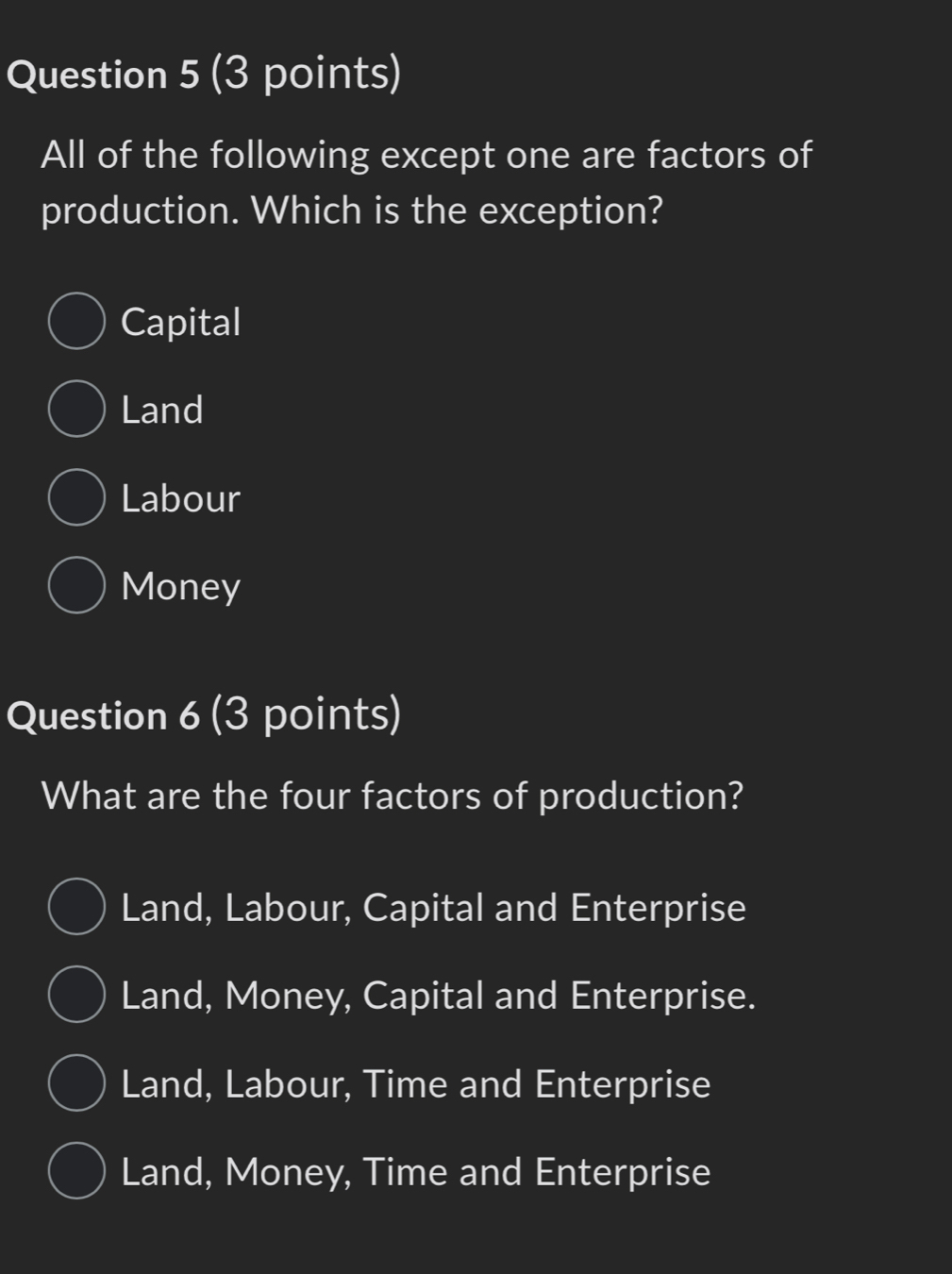
Task: Select 'Land, Money, Capital and Enterprise.'
Action: pyautogui.click(x=75, y=995)
